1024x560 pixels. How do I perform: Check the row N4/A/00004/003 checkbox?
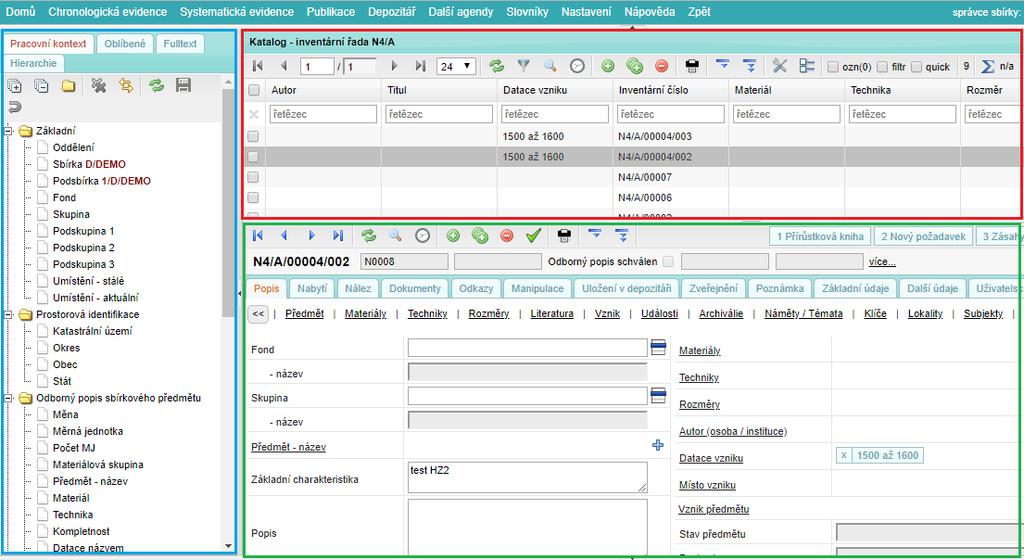pyautogui.click(x=253, y=136)
